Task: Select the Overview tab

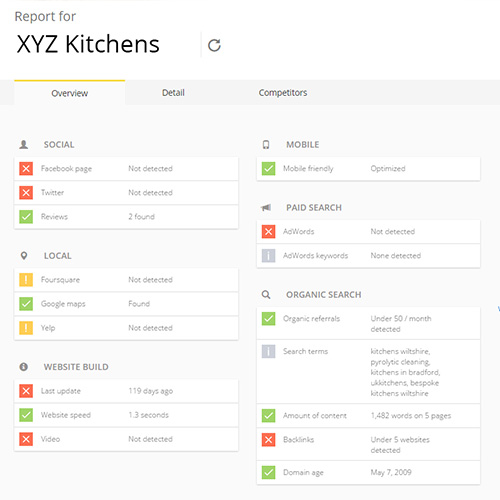Action: pos(70,93)
